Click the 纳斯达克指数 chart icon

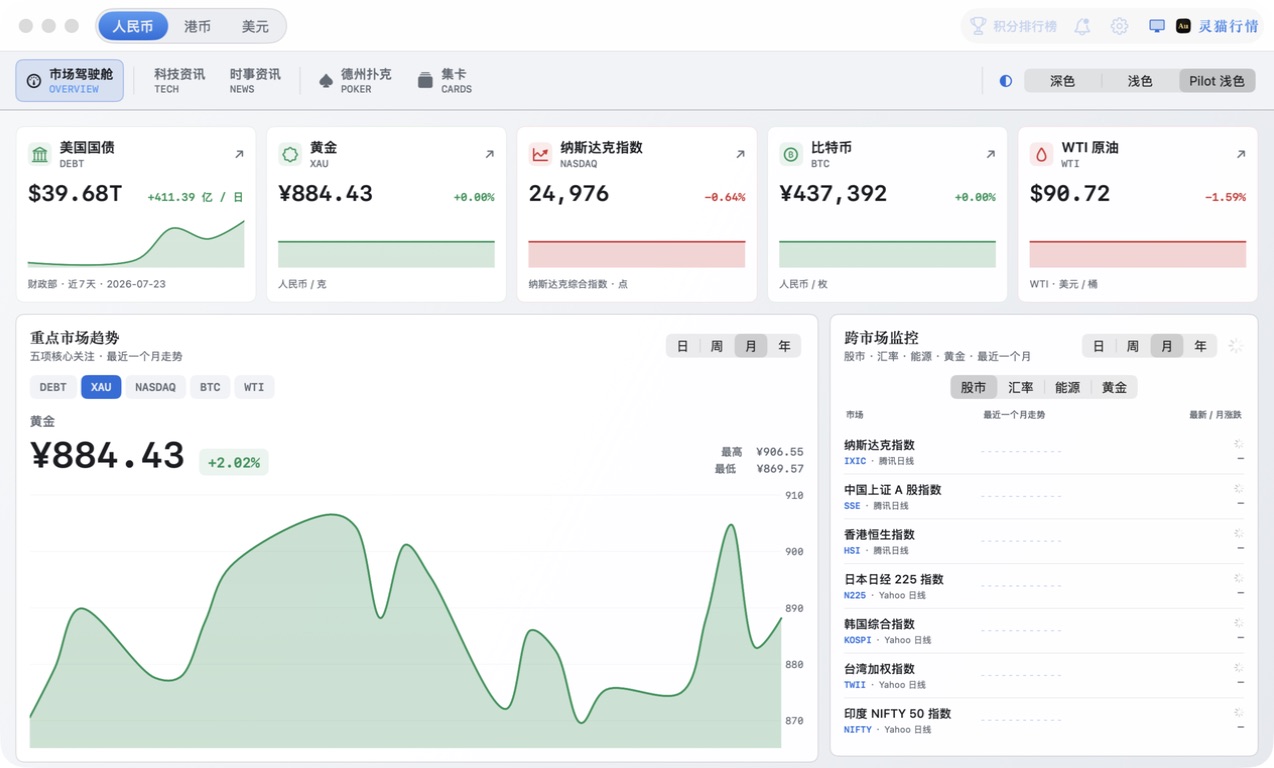[541, 154]
